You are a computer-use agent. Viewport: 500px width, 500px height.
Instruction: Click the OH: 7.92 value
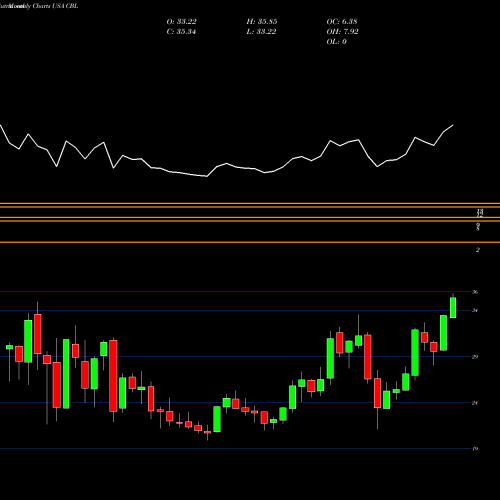[x=342, y=32]
